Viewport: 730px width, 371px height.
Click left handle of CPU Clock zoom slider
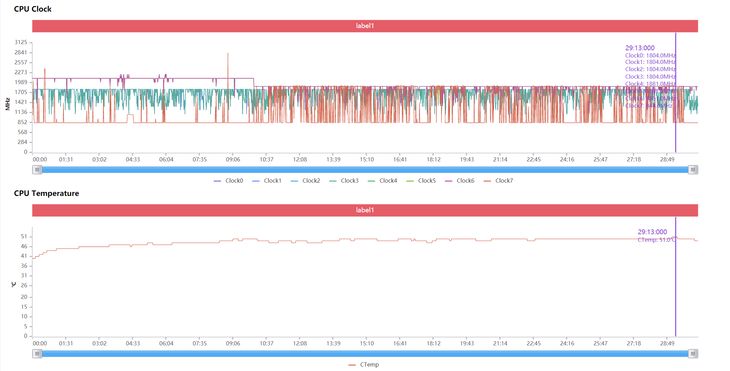point(37,170)
